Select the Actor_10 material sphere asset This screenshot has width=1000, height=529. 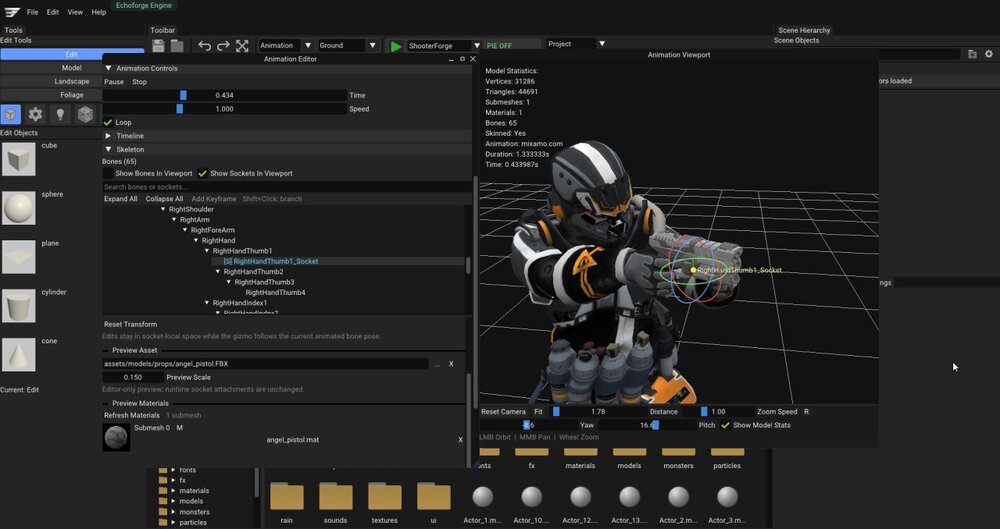tap(531, 496)
